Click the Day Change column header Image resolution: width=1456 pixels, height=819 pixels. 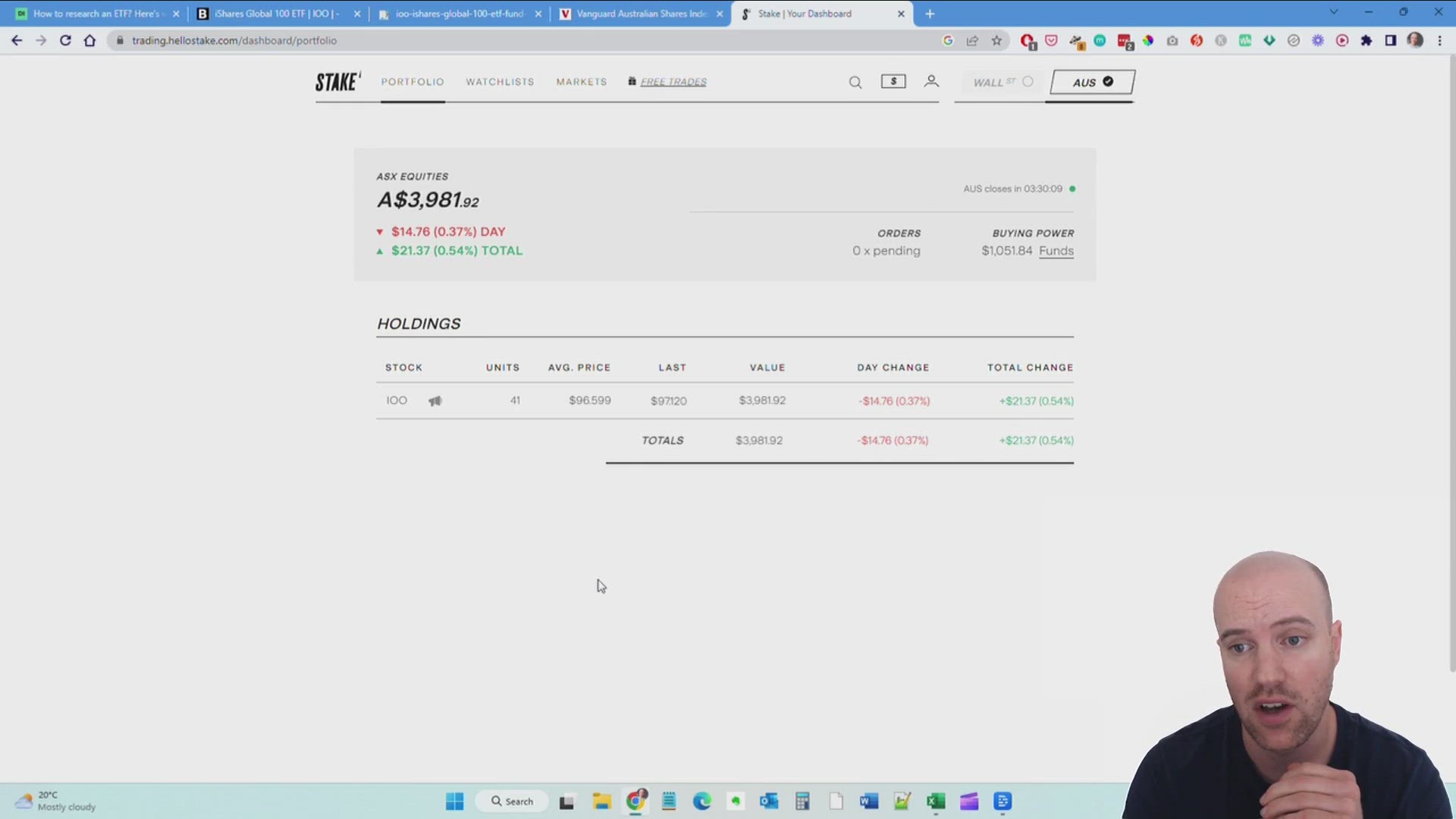coord(893,368)
